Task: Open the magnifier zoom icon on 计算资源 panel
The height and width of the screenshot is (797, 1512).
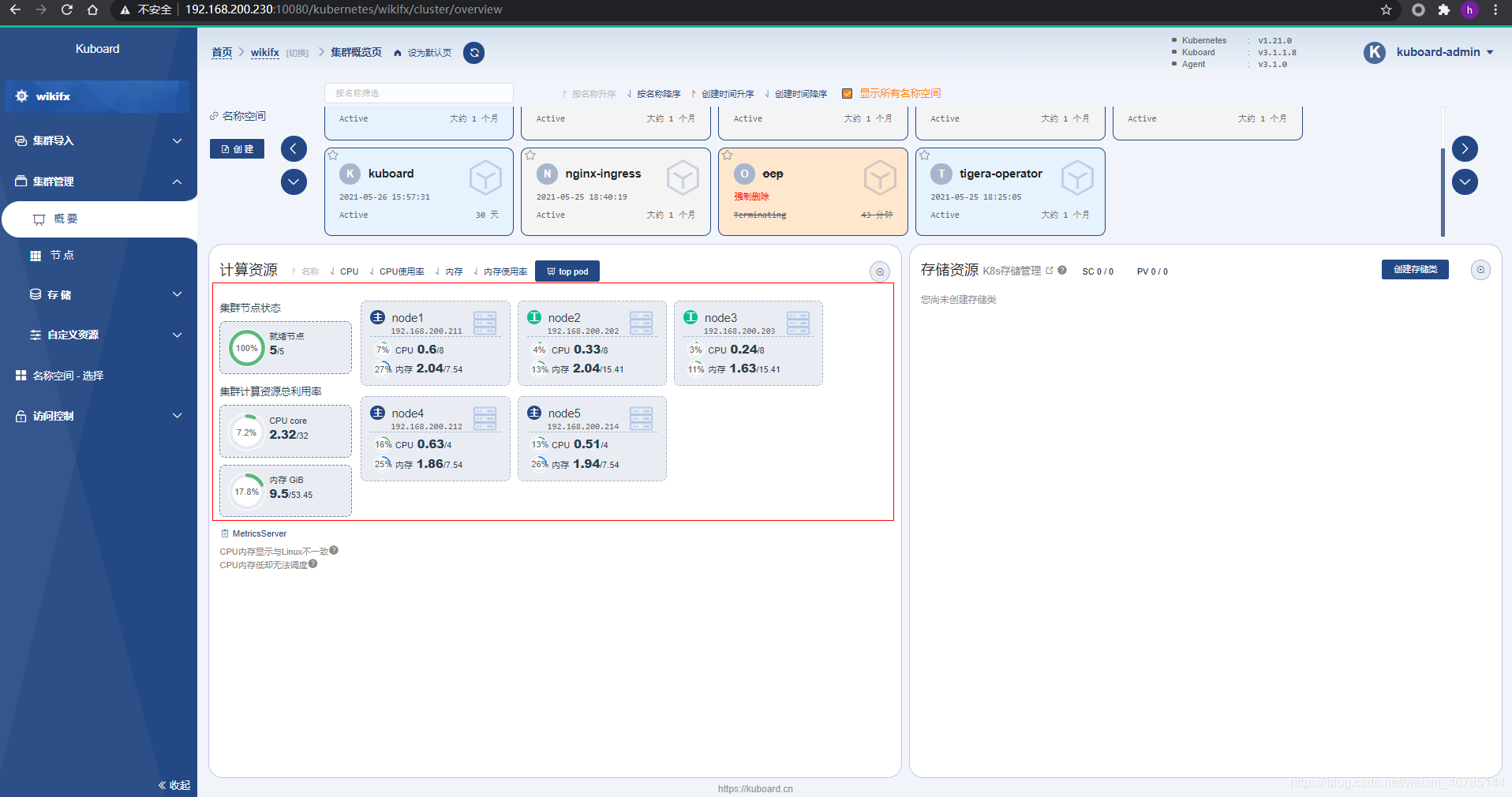Action: coord(880,271)
